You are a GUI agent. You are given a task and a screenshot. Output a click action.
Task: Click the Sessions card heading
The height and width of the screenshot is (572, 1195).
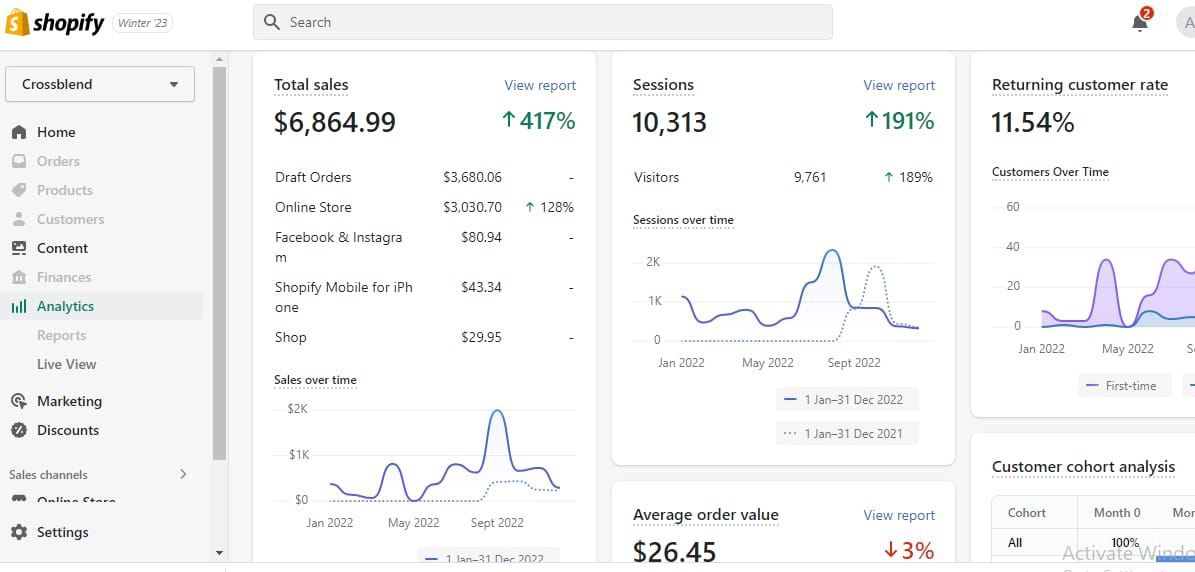tap(663, 85)
